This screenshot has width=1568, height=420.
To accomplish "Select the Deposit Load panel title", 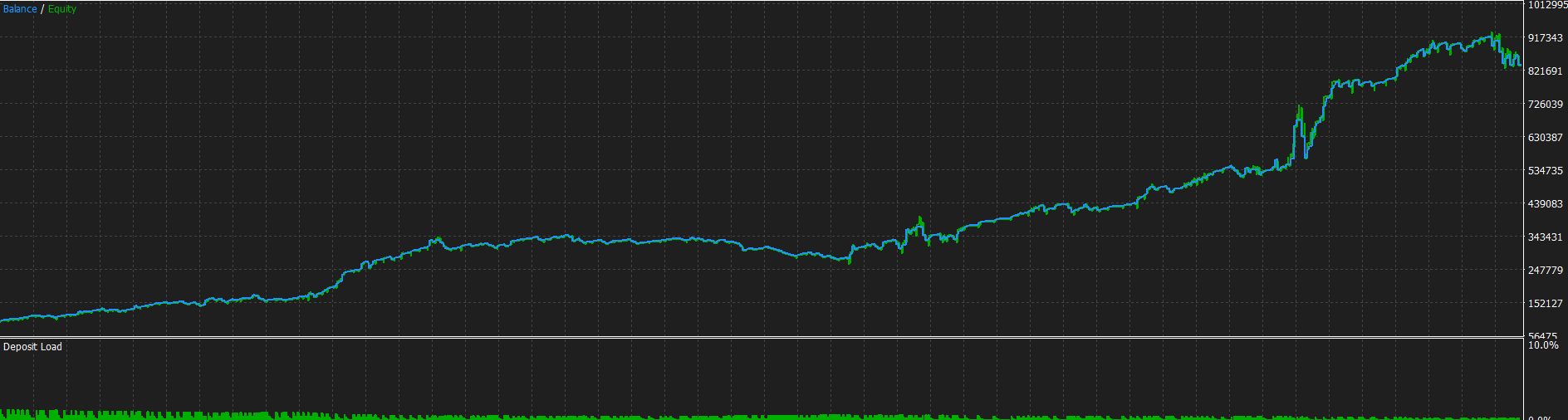I will (x=32, y=347).
